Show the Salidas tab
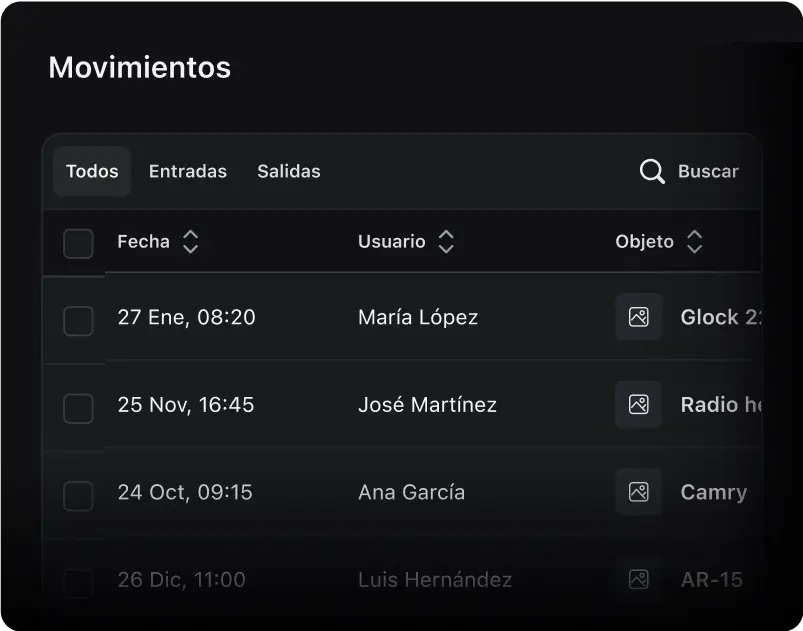 (289, 171)
